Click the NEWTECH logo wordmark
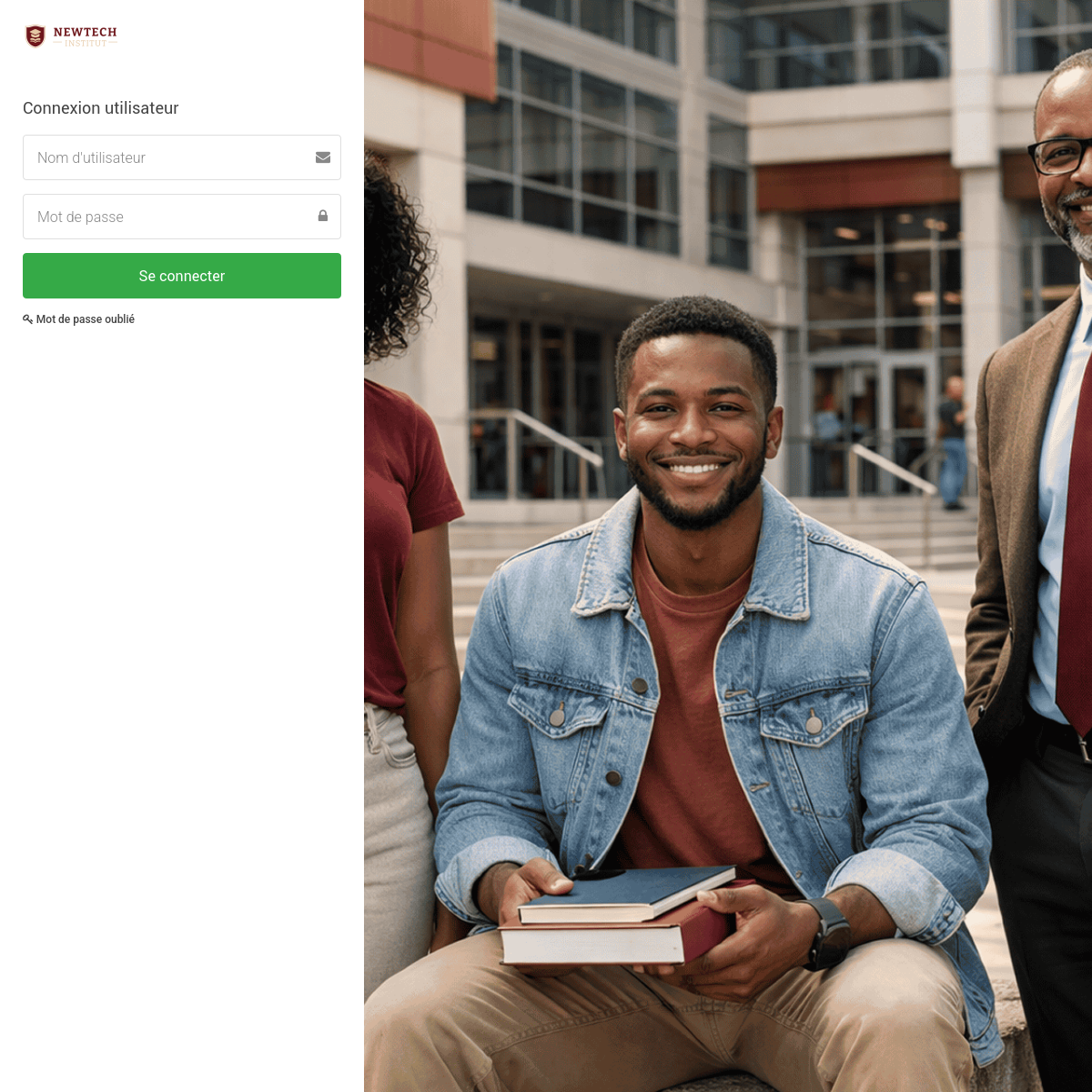Image resolution: width=1092 pixels, height=1092 pixels. point(86,32)
